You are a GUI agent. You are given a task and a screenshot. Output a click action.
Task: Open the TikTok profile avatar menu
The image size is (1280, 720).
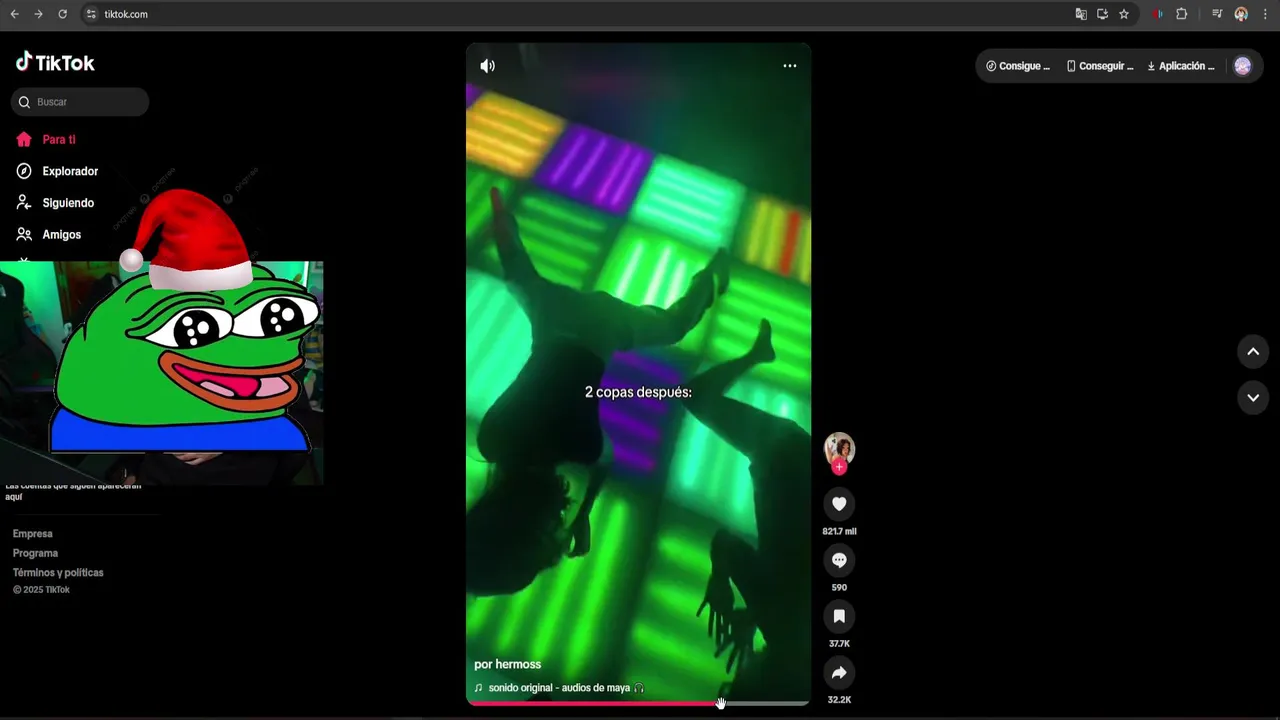click(x=1243, y=66)
